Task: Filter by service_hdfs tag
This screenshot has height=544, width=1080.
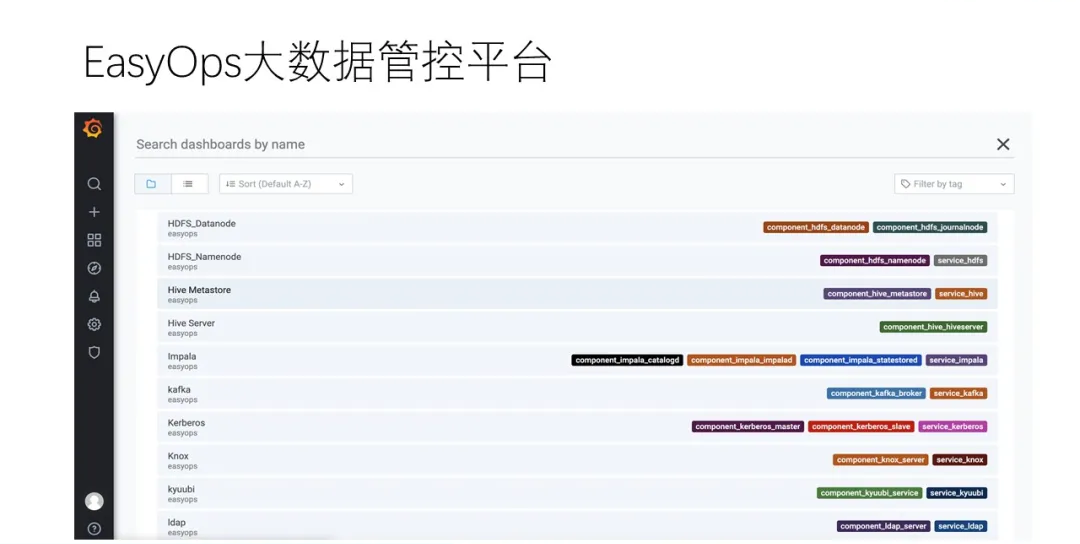Action: tap(960, 260)
